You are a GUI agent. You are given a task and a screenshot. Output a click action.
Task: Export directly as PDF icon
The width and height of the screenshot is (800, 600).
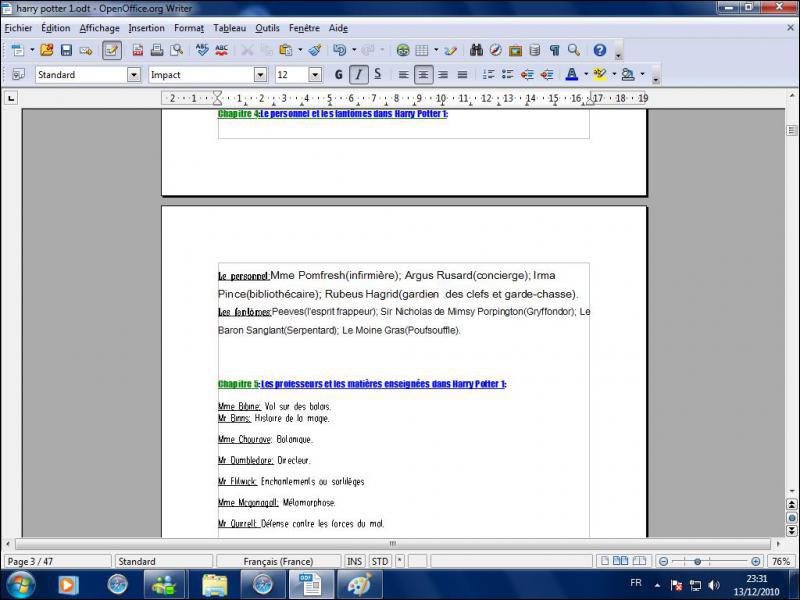(138, 50)
